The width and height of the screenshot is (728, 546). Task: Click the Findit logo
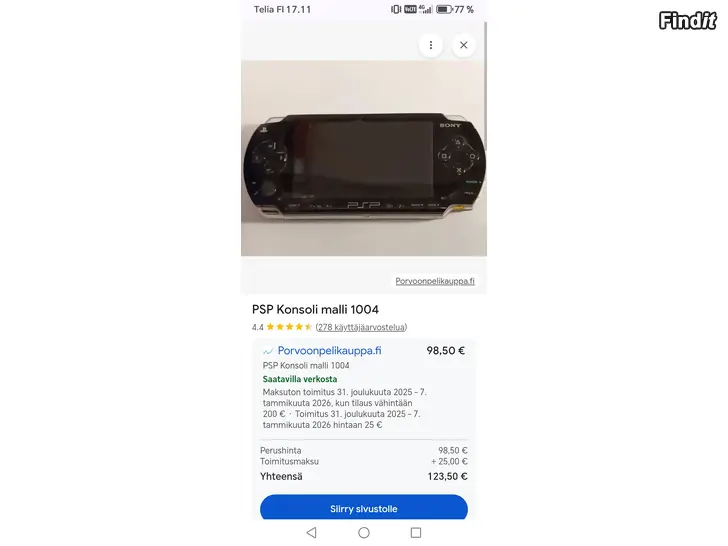point(687,21)
